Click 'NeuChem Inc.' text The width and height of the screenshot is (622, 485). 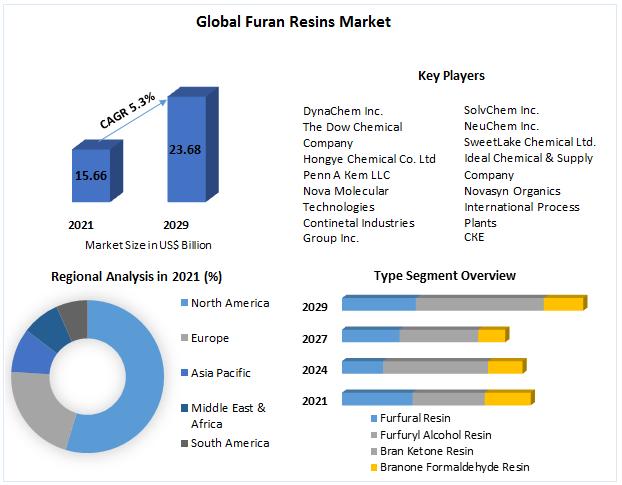[x=501, y=126]
